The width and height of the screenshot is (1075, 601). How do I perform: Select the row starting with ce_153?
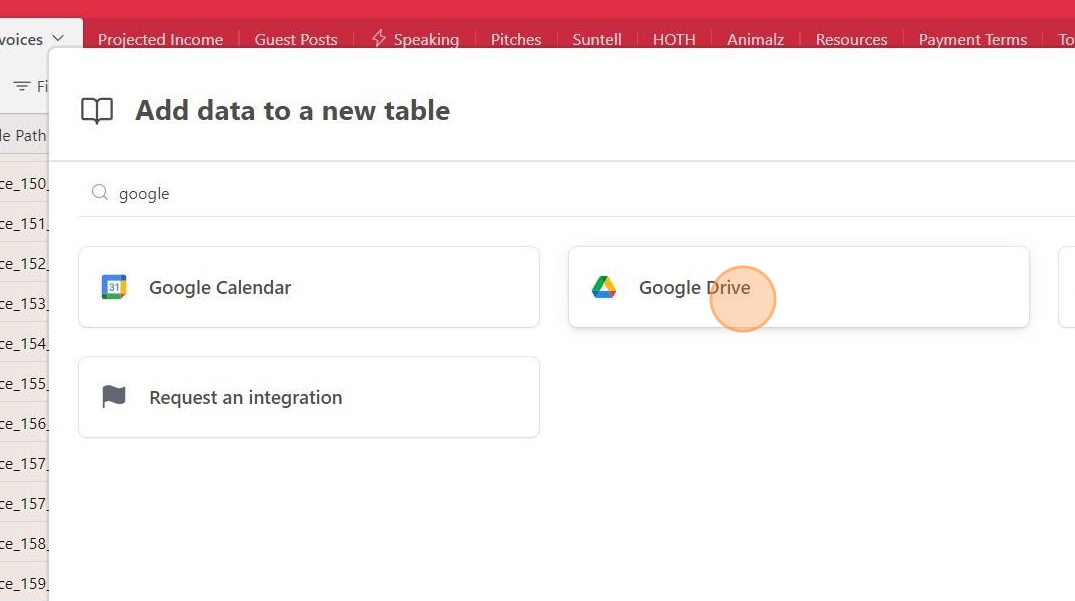(24, 304)
